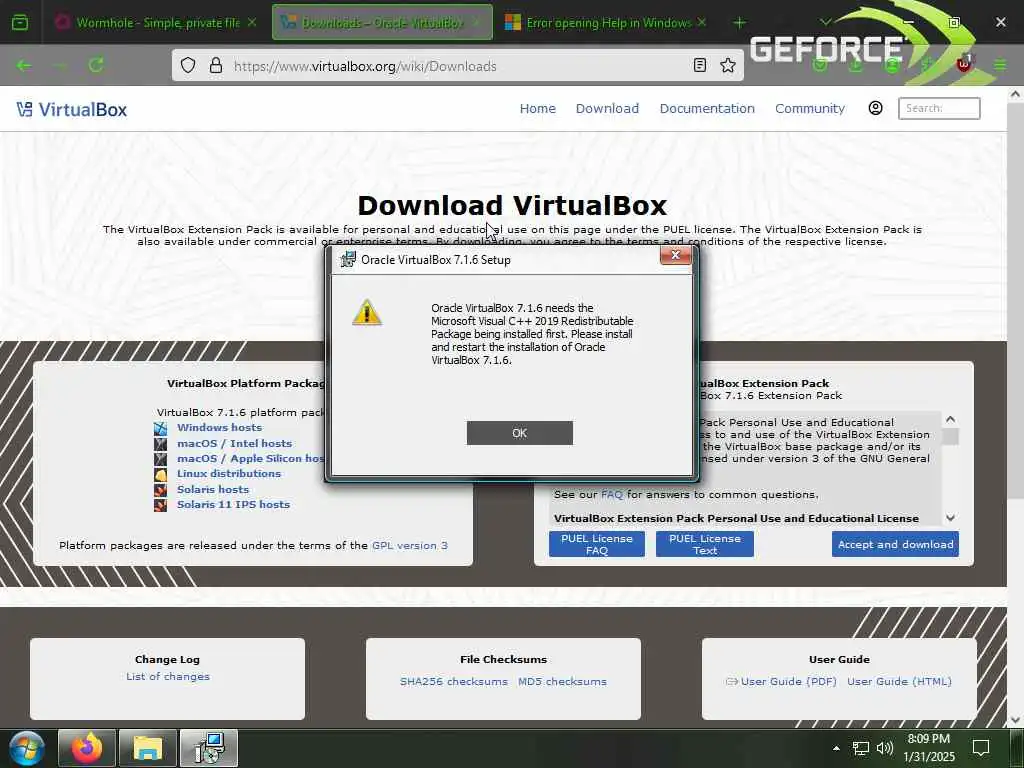Click the uBlock extension icon in toolbar

tap(964, 64)
